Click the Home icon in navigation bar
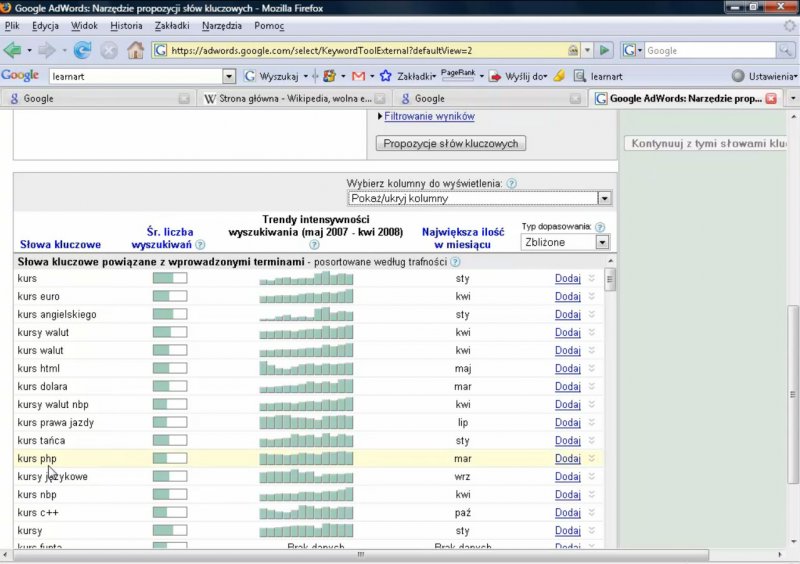Screen dimensions: 800x564 (x=135, y=50)
